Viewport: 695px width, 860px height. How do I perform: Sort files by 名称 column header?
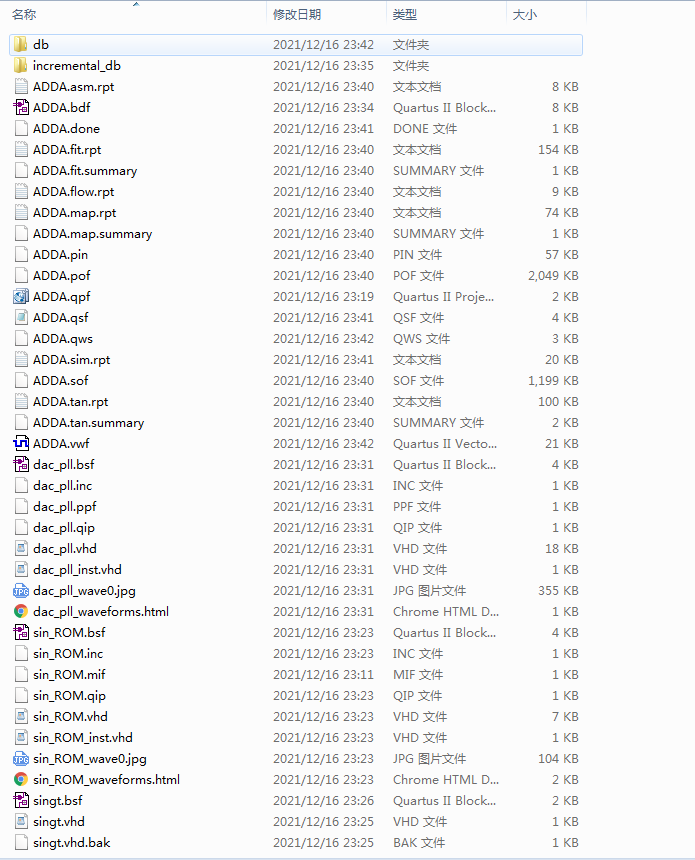(24, 15)
